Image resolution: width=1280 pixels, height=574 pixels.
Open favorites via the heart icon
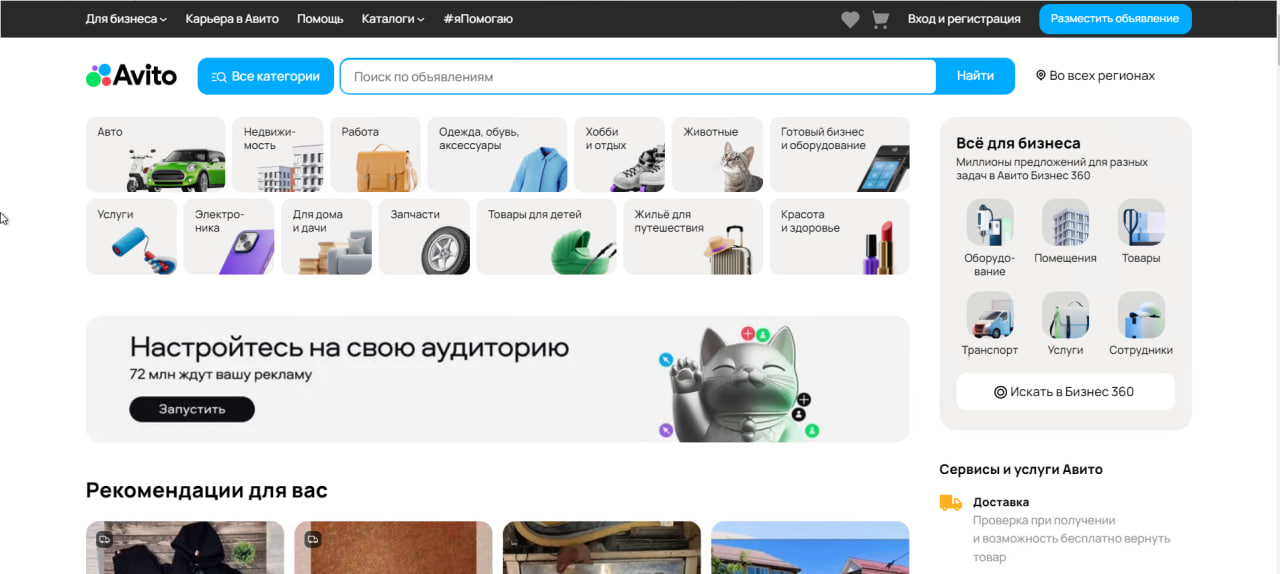(850, 19)
